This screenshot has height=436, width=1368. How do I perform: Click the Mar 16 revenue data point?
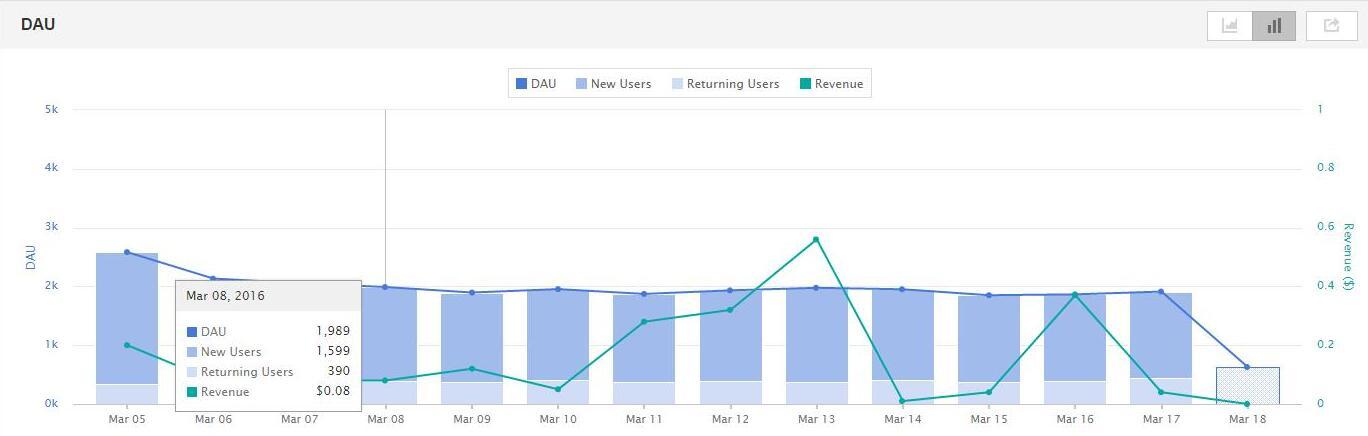click(1075, 295)
